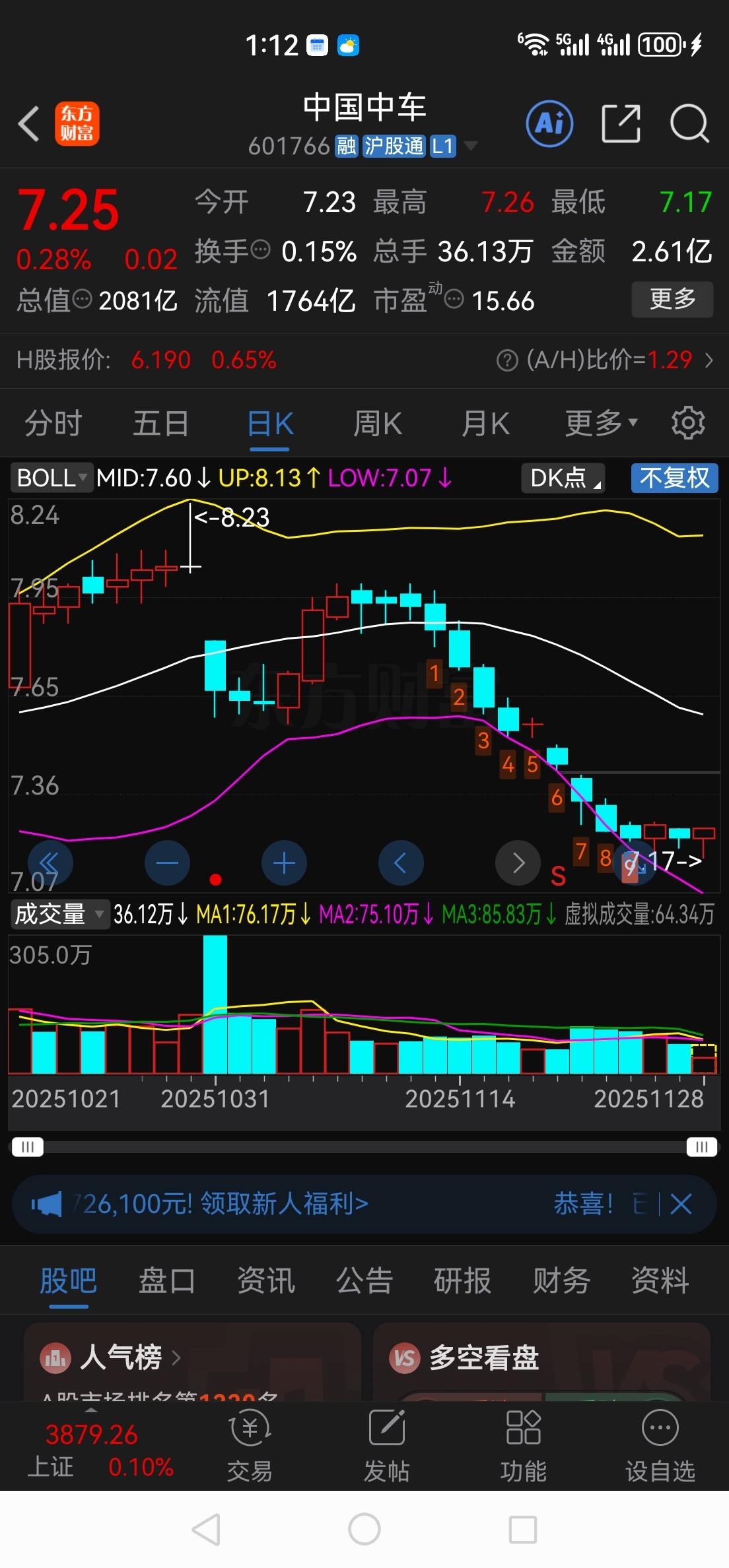Open chart settings gear icon
729x1568 pixels.
pos(688,423)
